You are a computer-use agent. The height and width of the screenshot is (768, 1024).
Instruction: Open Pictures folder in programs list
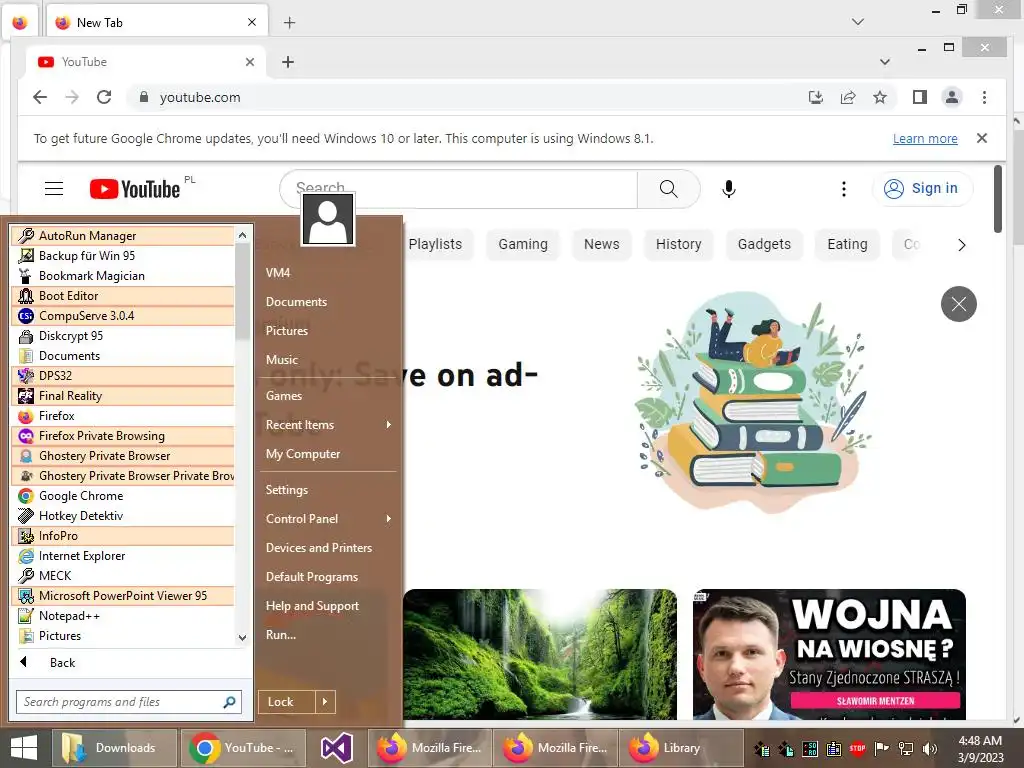click(x=123, y=636)
